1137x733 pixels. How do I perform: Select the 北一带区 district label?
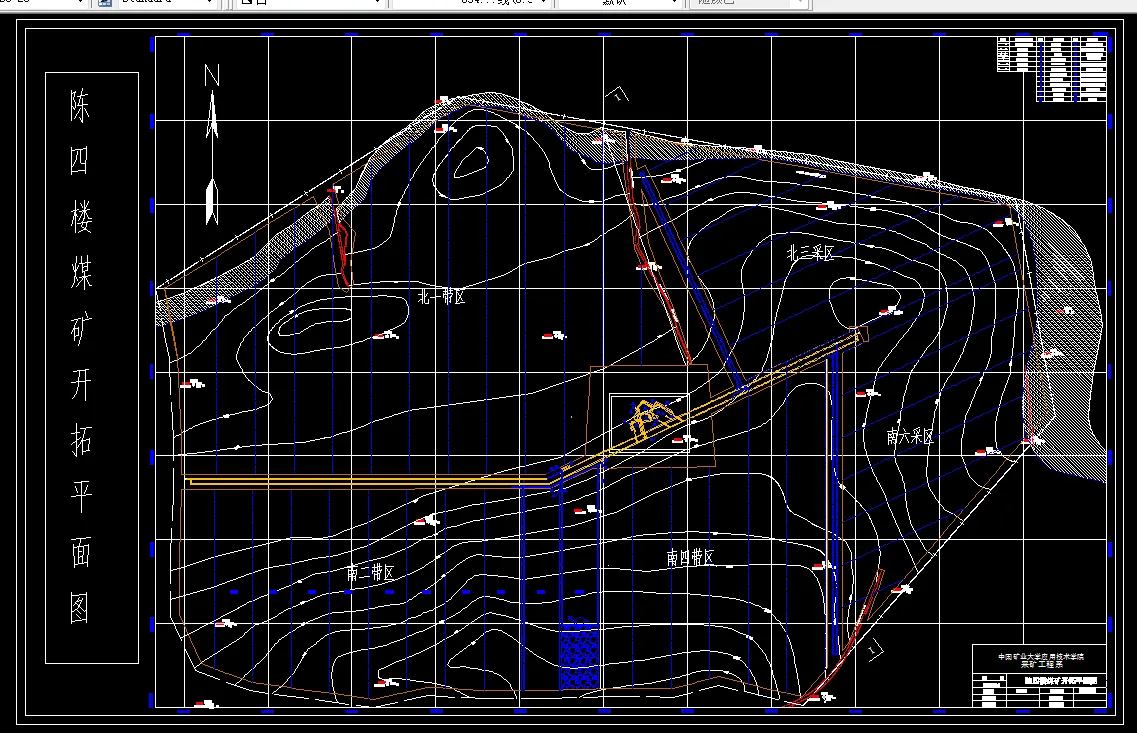tap(442, 297)
